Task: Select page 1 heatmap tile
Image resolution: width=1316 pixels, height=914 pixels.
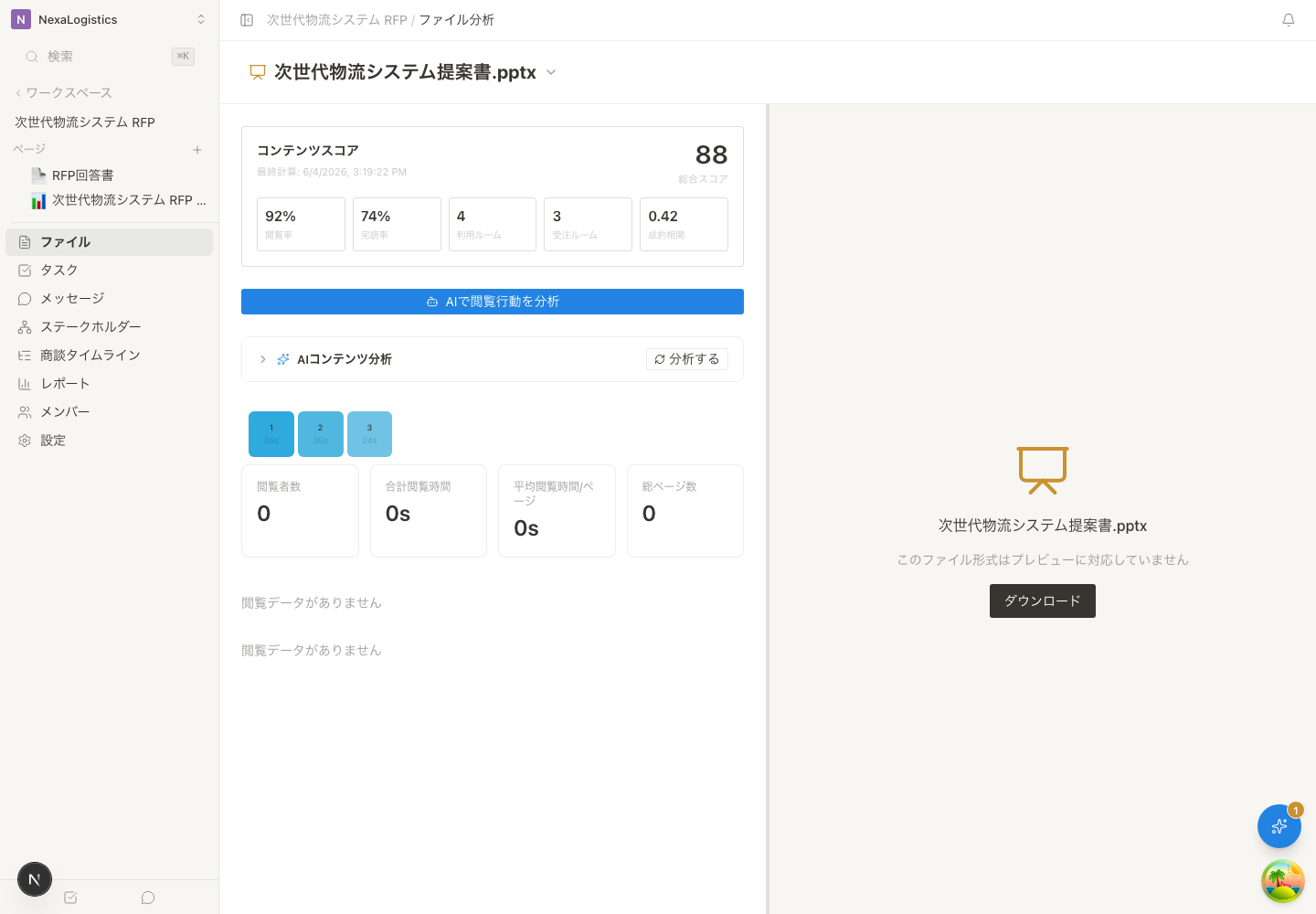Action: pos(271,434)
